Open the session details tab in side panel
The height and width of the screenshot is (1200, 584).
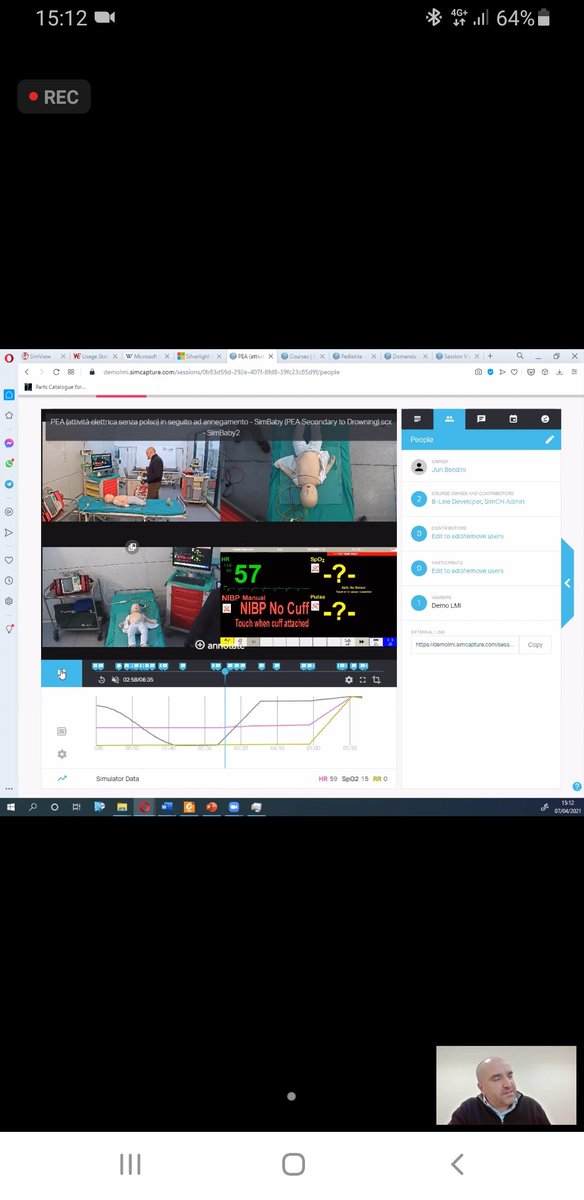[x=417, y=419]
